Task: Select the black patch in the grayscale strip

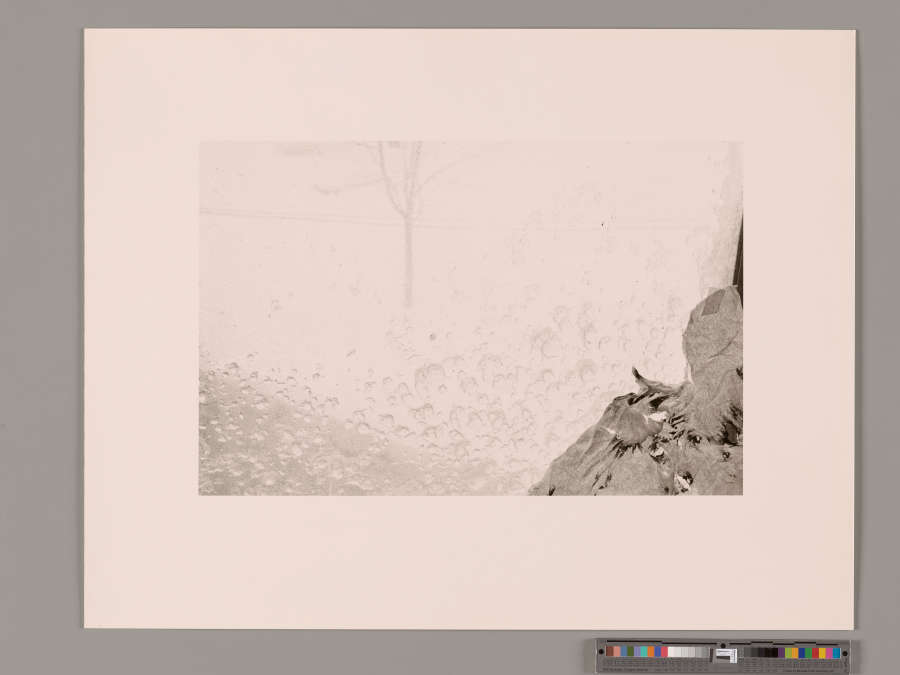Action: coord(773,653)
